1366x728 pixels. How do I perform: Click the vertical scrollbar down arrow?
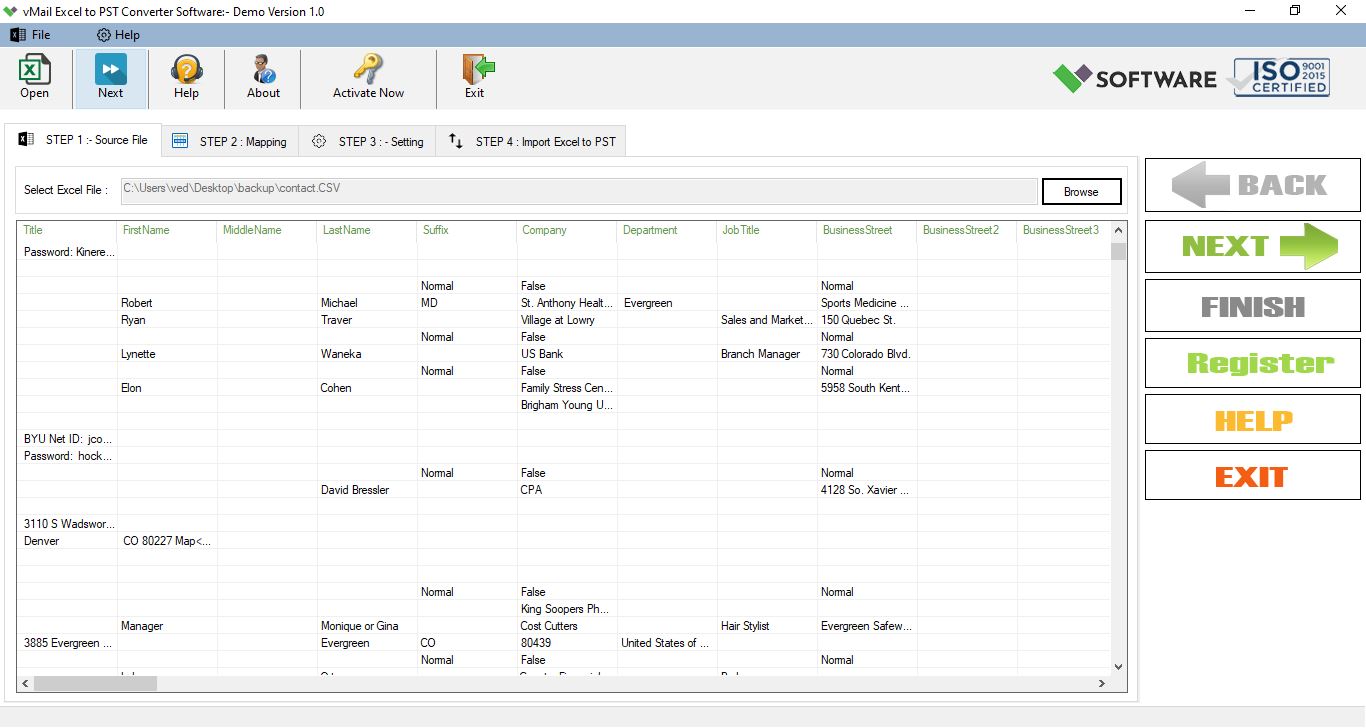pos(1118,666)
